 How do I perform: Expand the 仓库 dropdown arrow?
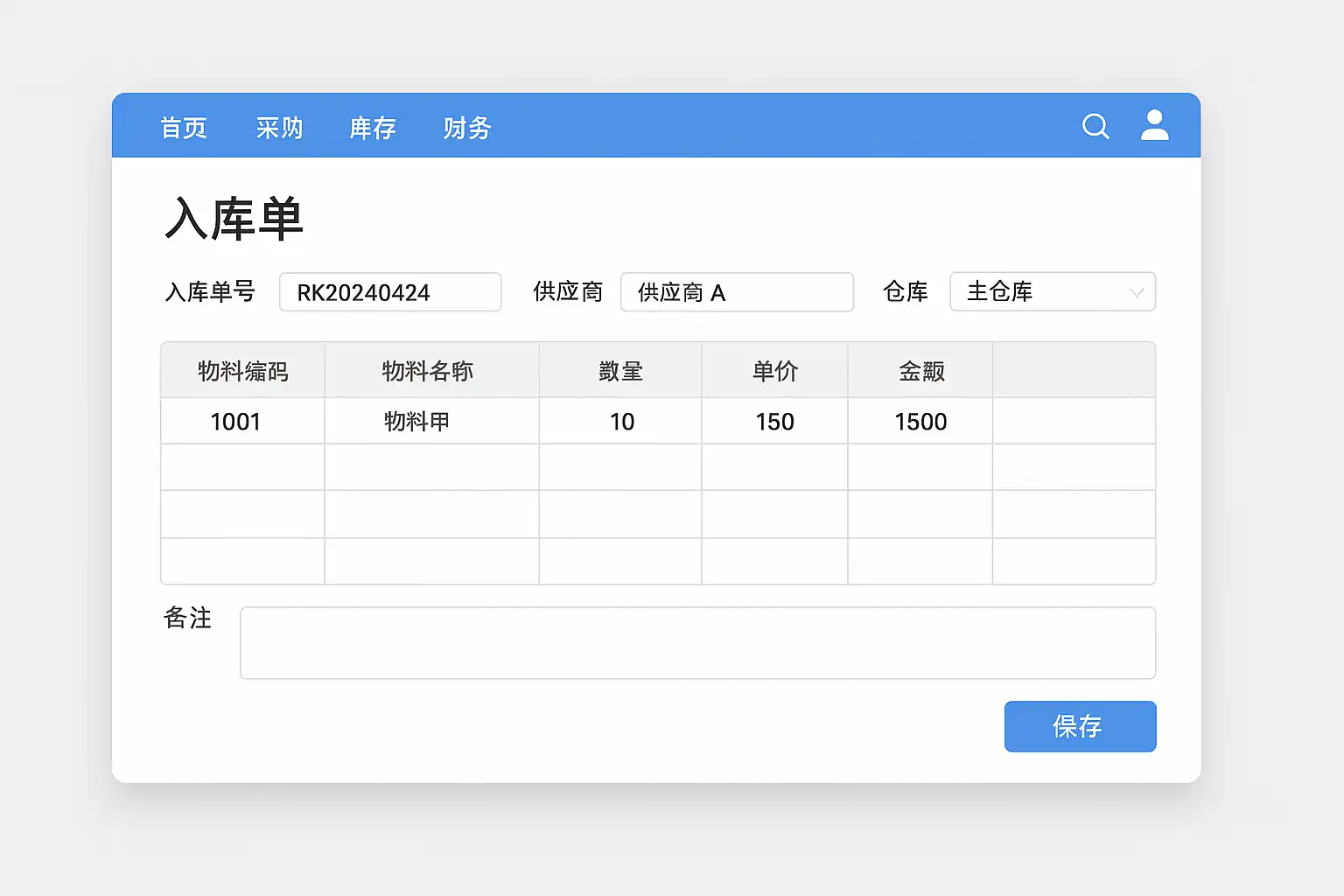(1136, 292)
